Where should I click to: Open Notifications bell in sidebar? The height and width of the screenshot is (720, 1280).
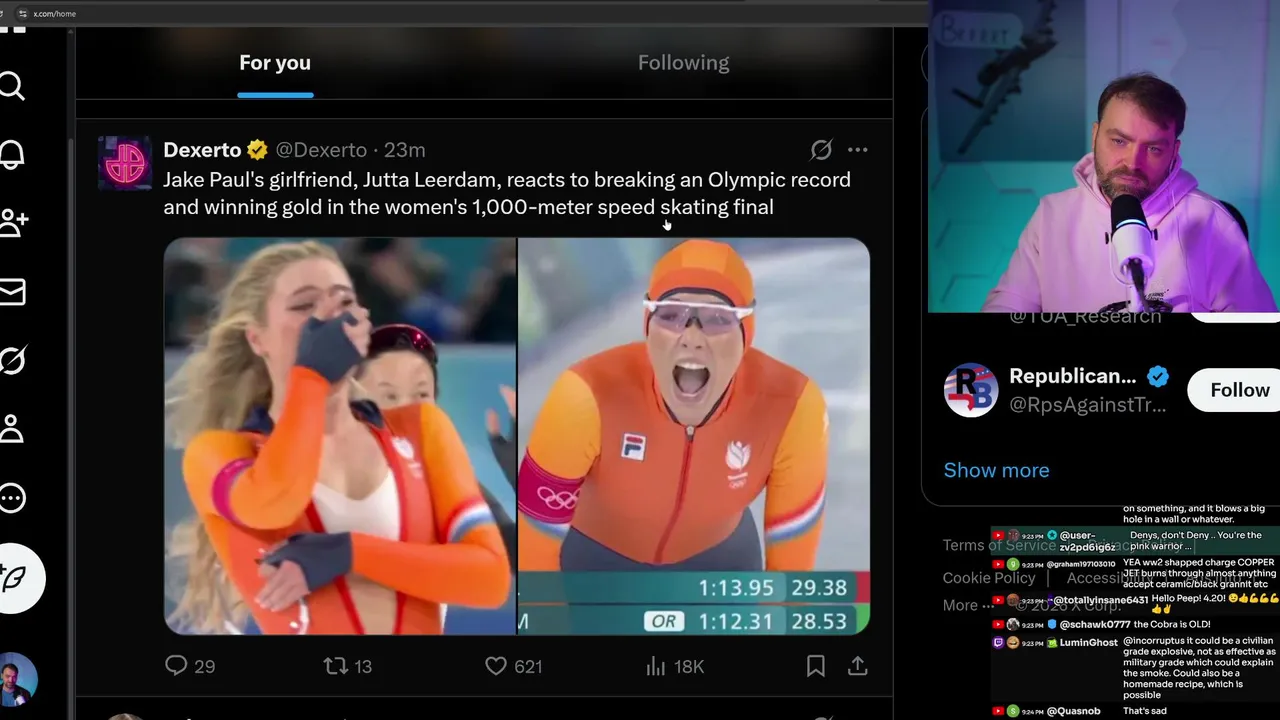(12, 155)
